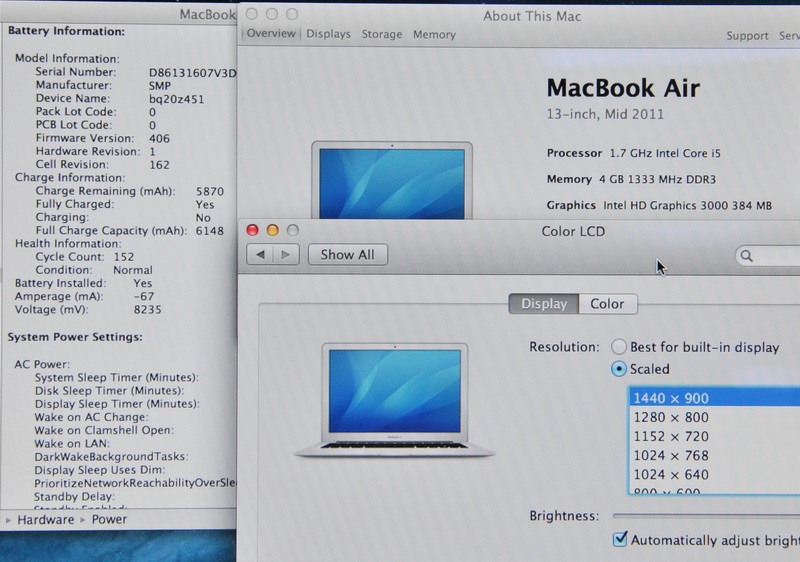This screenshot has height=562, width=800.
Task: Click the Processor 1.7 GHz Intel Core i5 line
Action: click(634, 154)
